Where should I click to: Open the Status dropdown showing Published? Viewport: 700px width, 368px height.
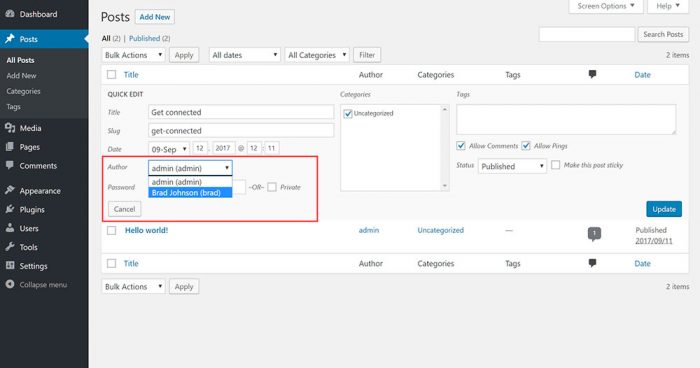pos(512,166)
